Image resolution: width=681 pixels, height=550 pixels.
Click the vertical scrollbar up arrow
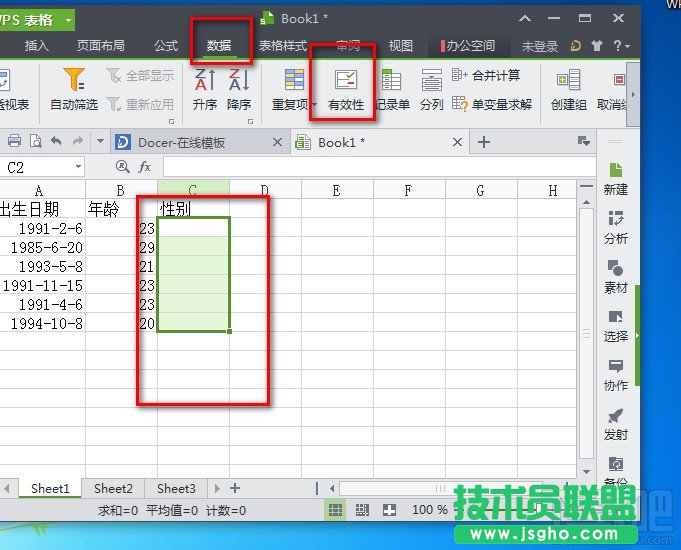point(586,202)
